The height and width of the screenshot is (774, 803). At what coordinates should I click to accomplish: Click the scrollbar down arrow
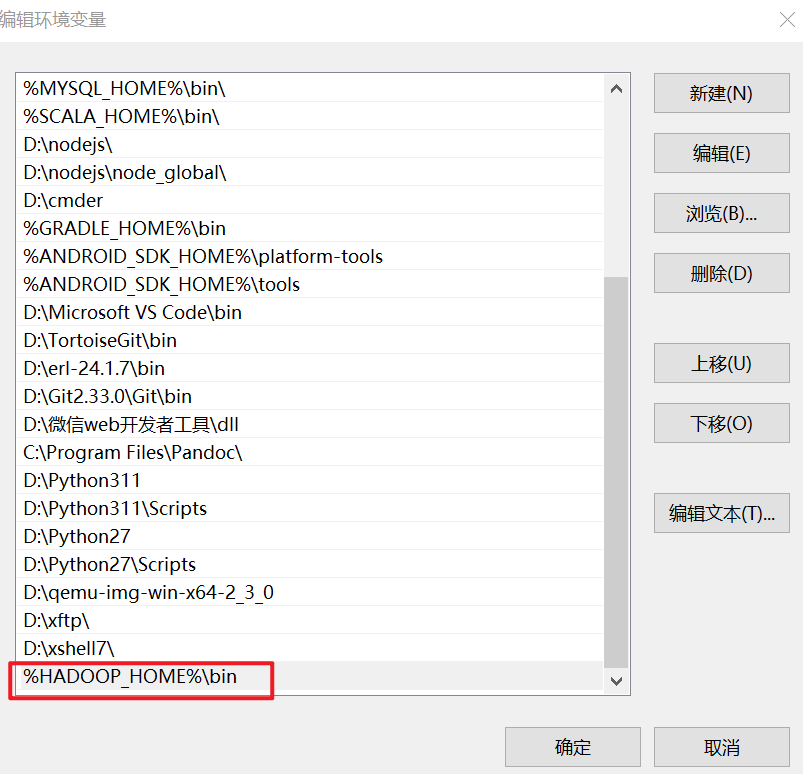click(x=616, y=681)
